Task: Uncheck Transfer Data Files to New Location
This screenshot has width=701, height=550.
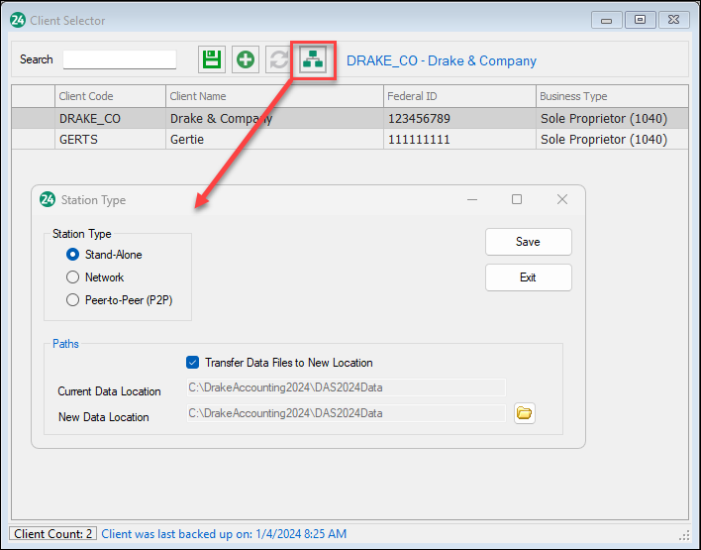Action: click(193, 362)
